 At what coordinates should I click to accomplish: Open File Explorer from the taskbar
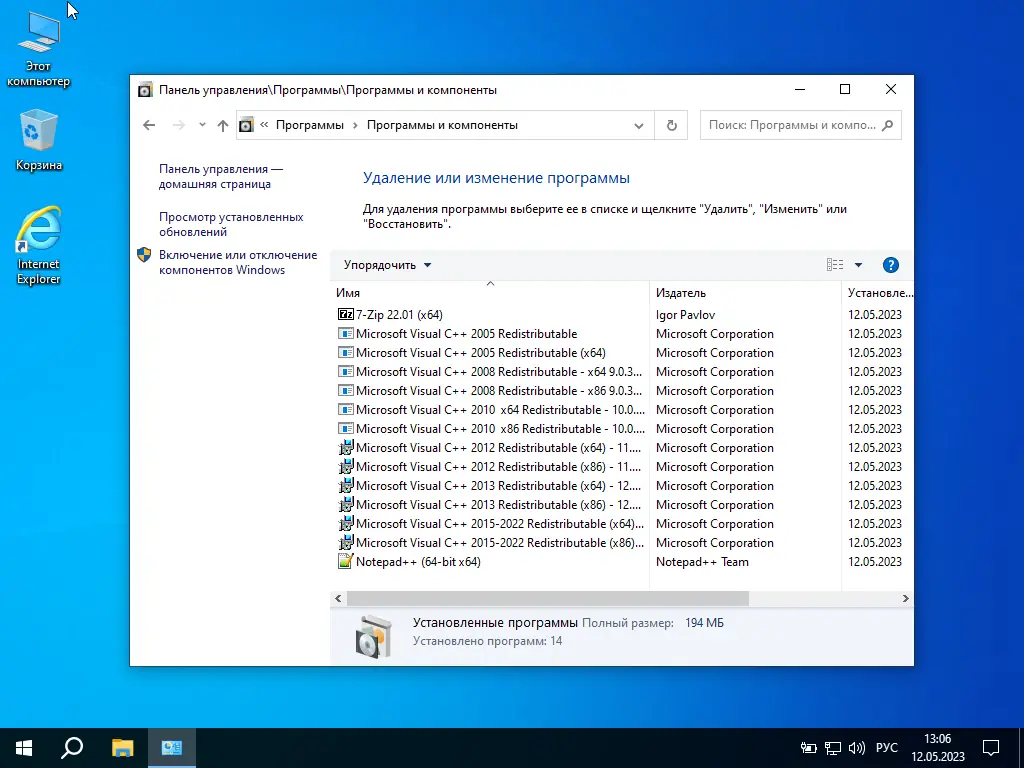click(x=122, y=748)
